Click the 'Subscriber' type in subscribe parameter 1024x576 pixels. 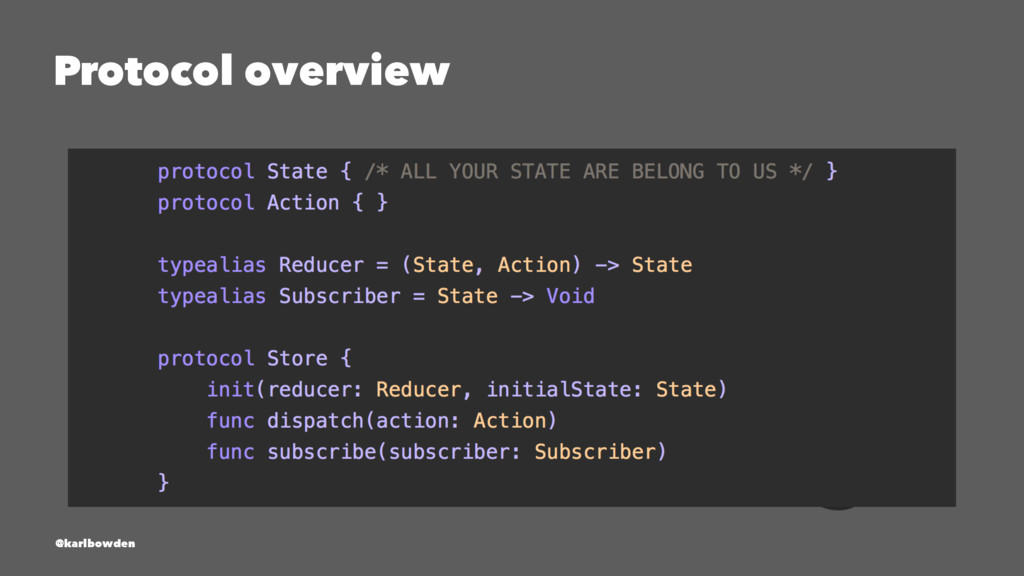(x=595, y=452)
